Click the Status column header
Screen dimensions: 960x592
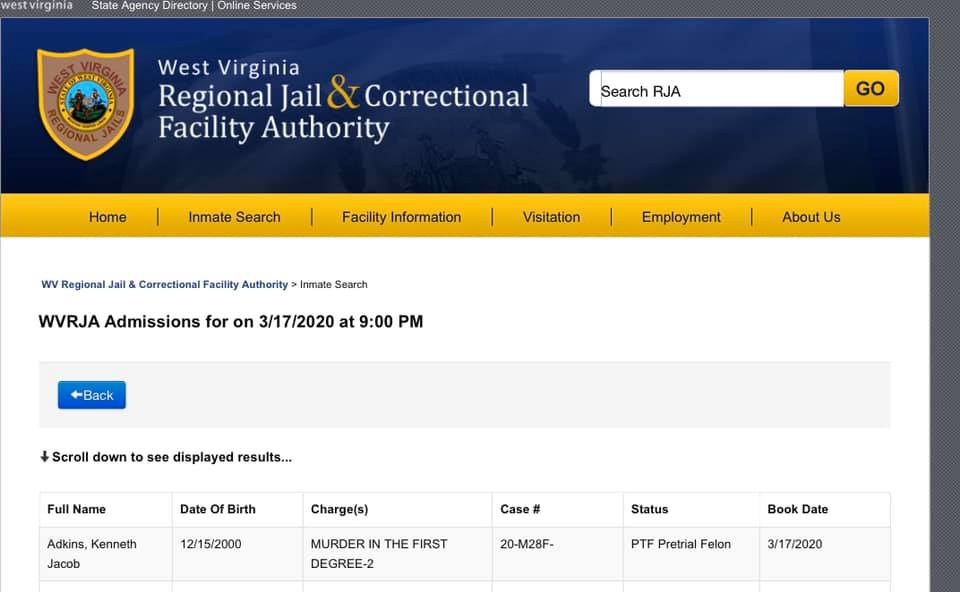click(x=650, y=509)
